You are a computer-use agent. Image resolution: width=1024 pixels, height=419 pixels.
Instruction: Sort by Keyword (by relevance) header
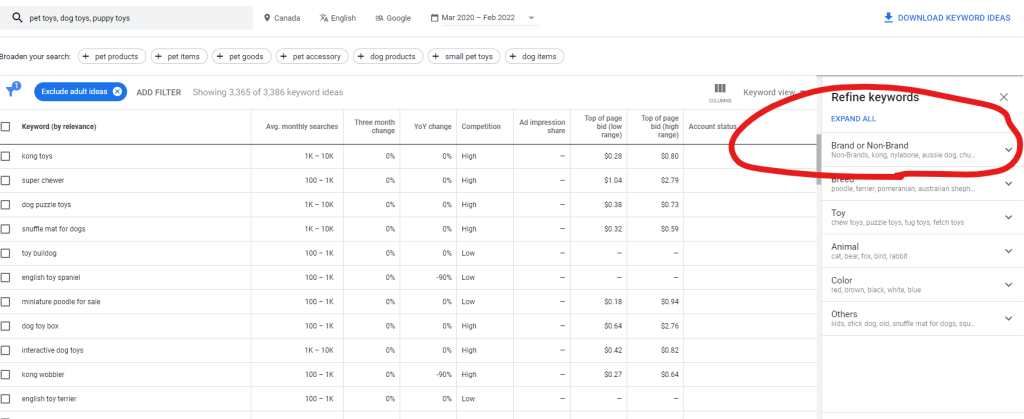(x=59, y=127)
